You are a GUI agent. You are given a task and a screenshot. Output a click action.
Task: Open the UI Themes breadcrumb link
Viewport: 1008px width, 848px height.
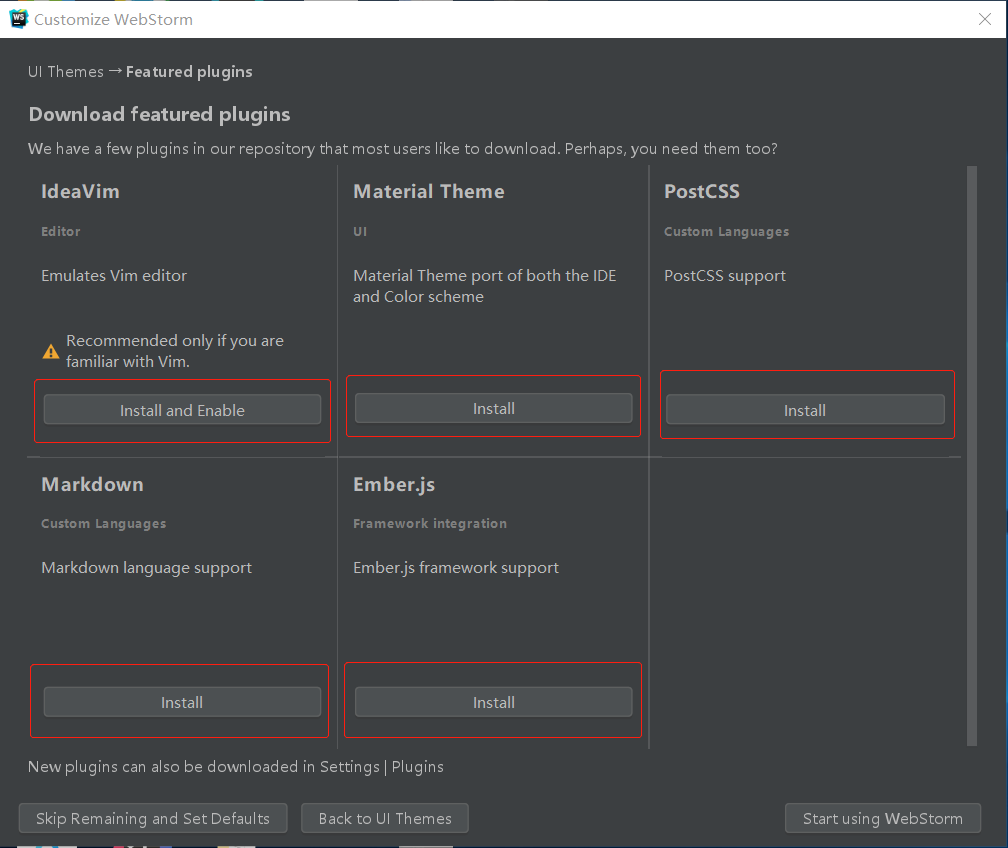(65, 71)
